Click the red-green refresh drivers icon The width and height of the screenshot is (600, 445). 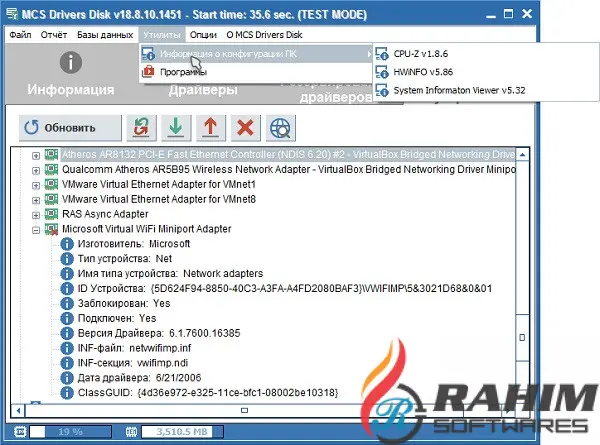[142, 128]
